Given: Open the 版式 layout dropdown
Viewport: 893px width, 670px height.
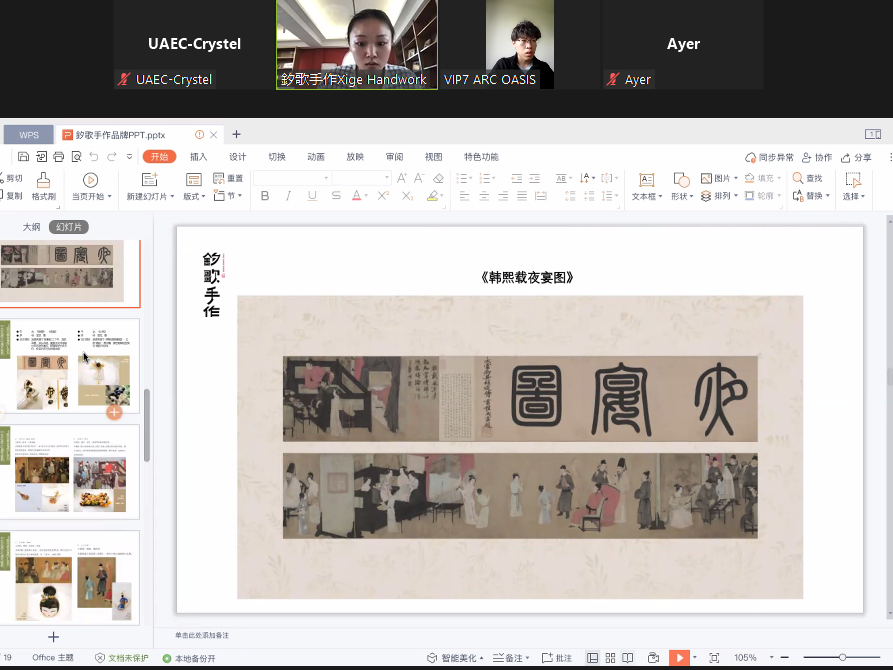Looking at the screenshot, I should pos(194,196).
